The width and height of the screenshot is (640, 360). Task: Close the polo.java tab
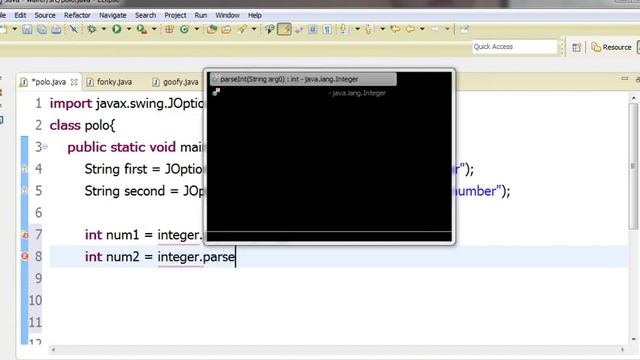coord(74,82)
